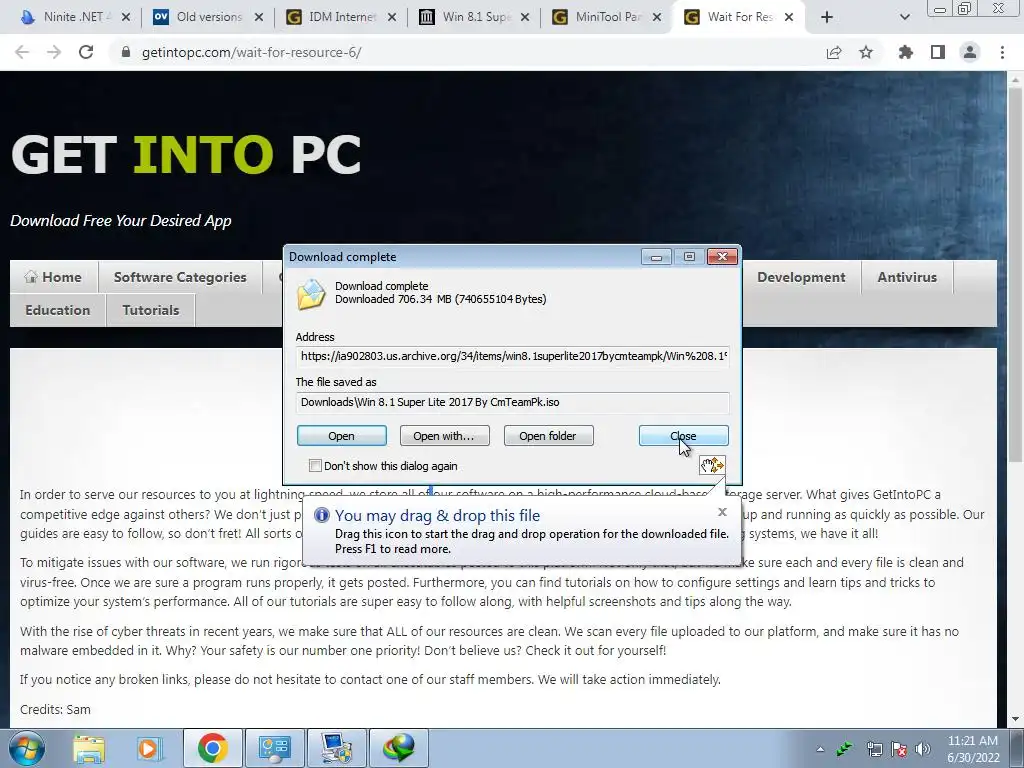Share this page via share icon
Screen dimensions: 1024x768
pyautogui.click(x=834, y=52)
